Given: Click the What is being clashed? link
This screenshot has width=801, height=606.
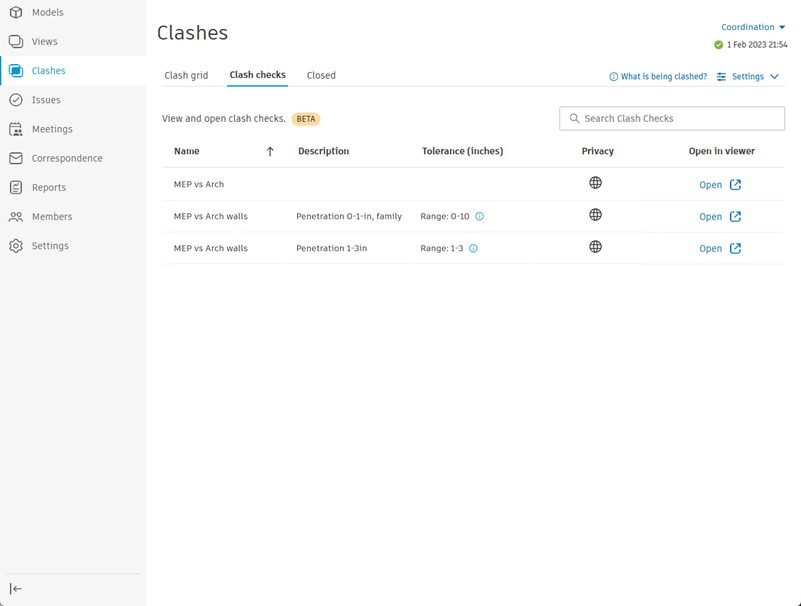Looking at the screenshot, I should 658,77.
